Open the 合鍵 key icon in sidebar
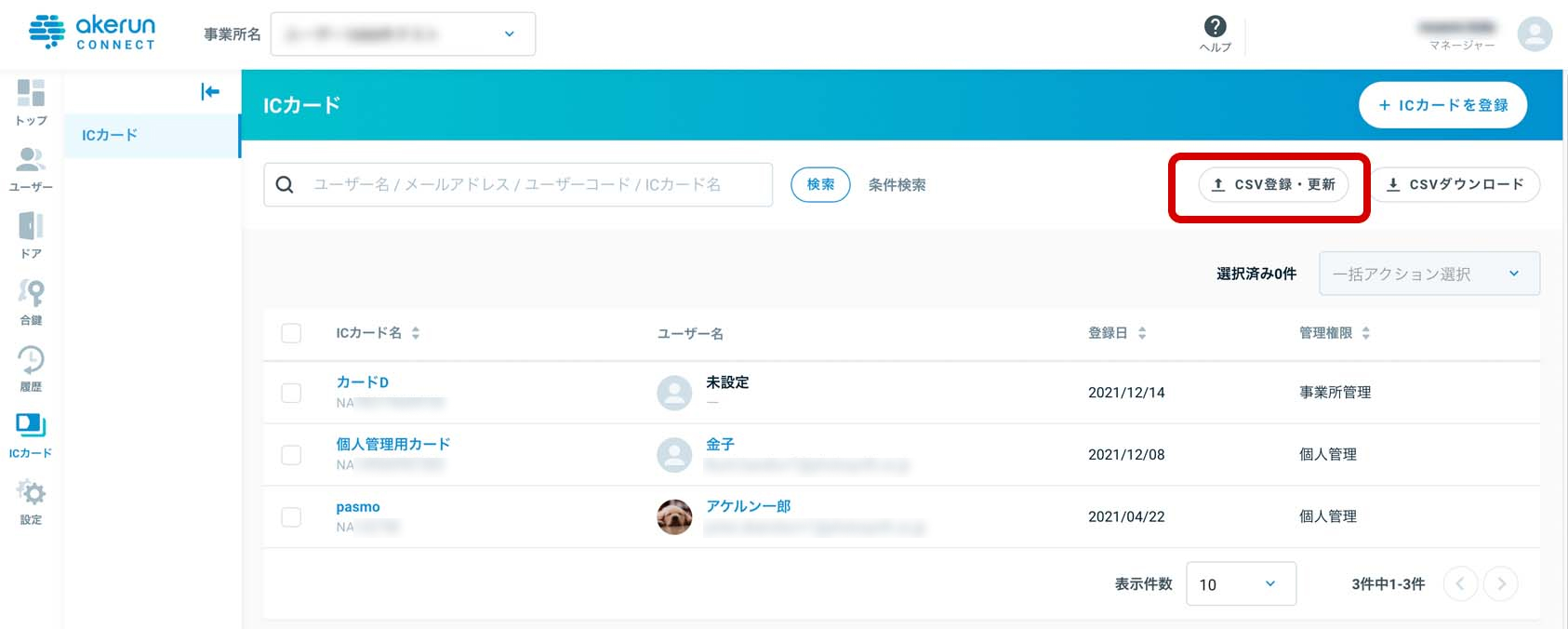The image size is (1568, 629). 31,293
